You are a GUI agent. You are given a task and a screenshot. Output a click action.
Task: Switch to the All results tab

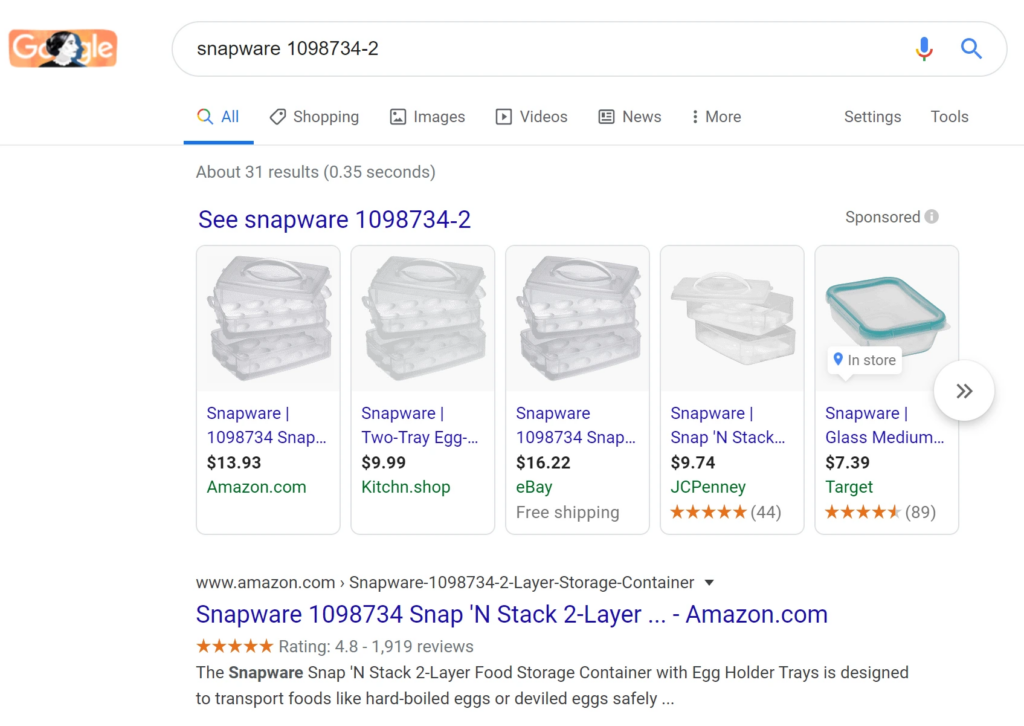click(x=218, y=116)
